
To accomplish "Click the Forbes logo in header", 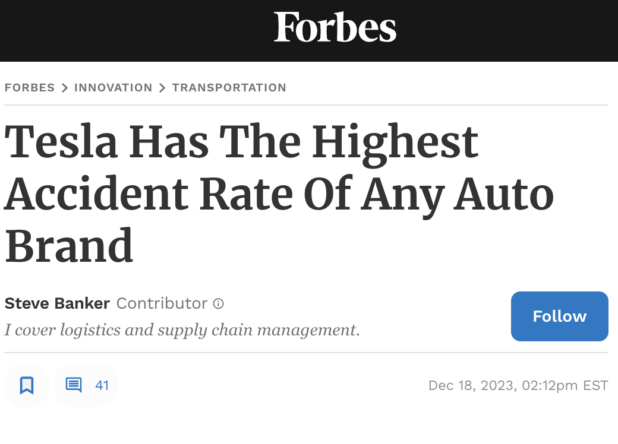I will [x=335, y=28].
